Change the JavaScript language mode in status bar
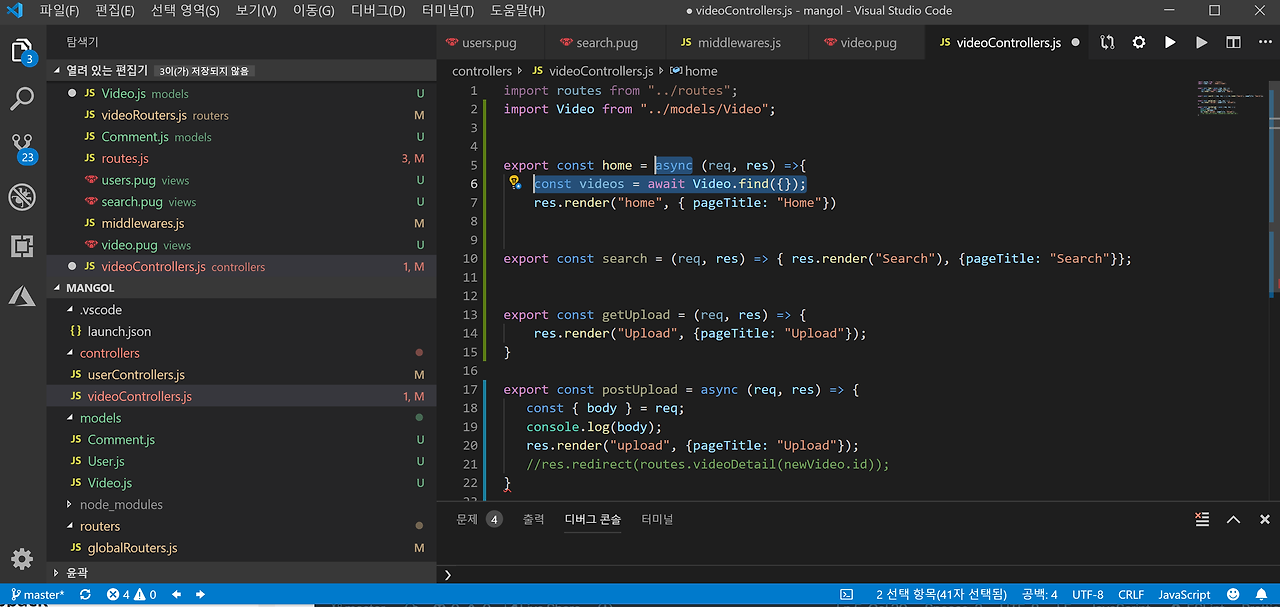 1184,595
